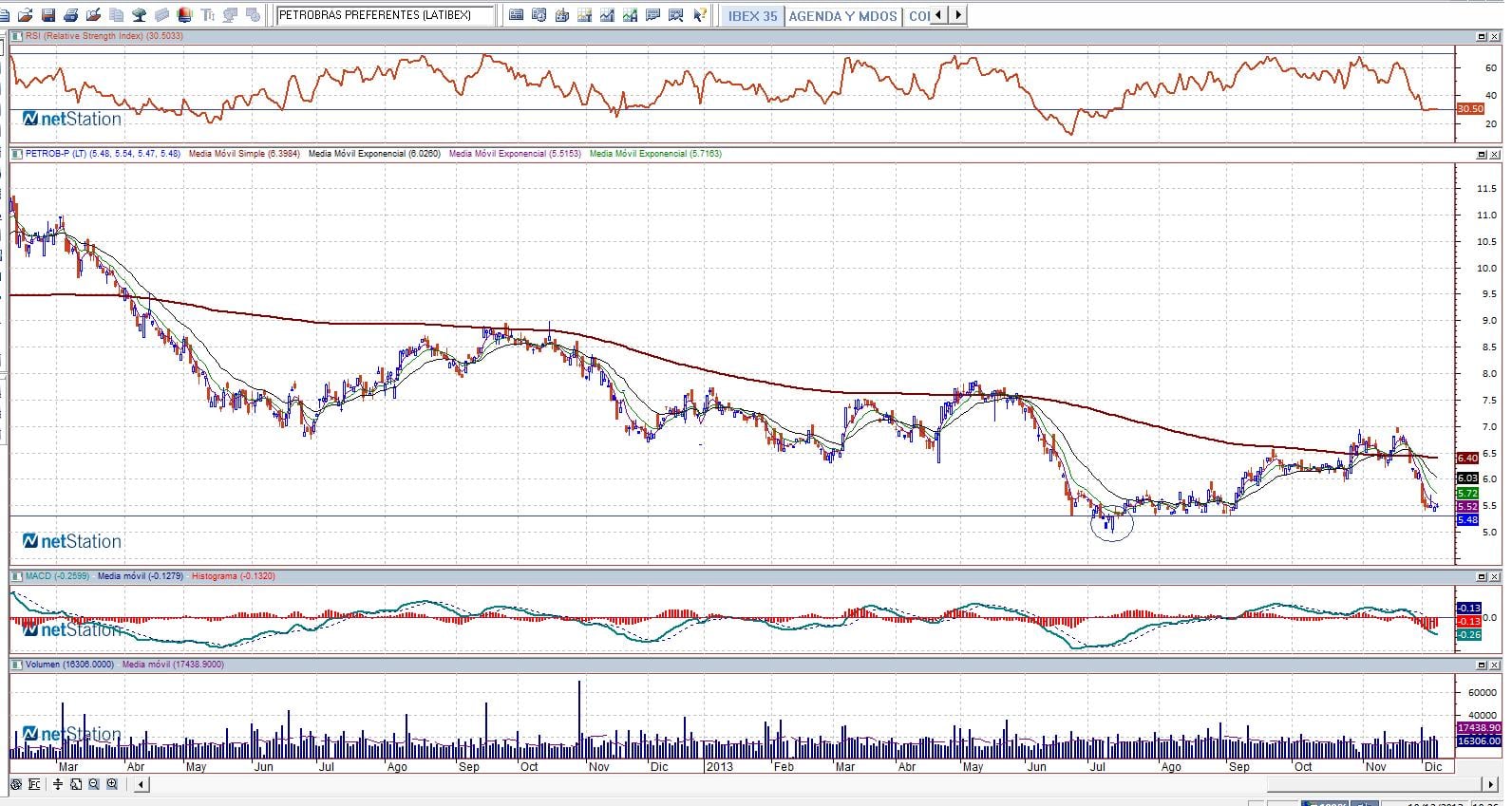The height and width of the screenshot is (806, 1512).
Task: Click the 5.48 last price tag
Action: pos(1467,520)
